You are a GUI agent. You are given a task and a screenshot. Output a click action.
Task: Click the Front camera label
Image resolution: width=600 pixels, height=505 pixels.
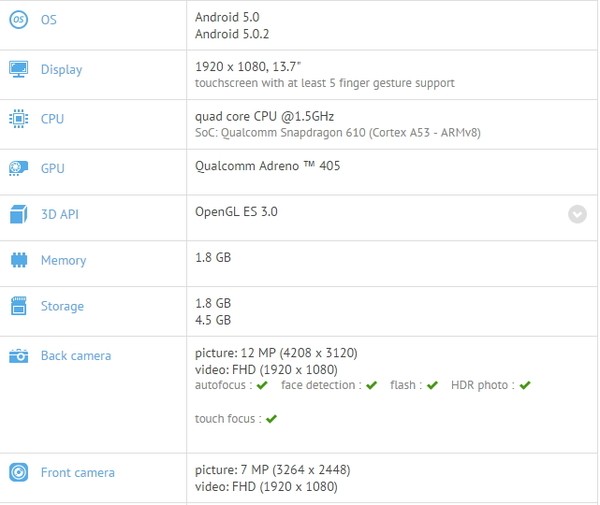tap(77, 472)
